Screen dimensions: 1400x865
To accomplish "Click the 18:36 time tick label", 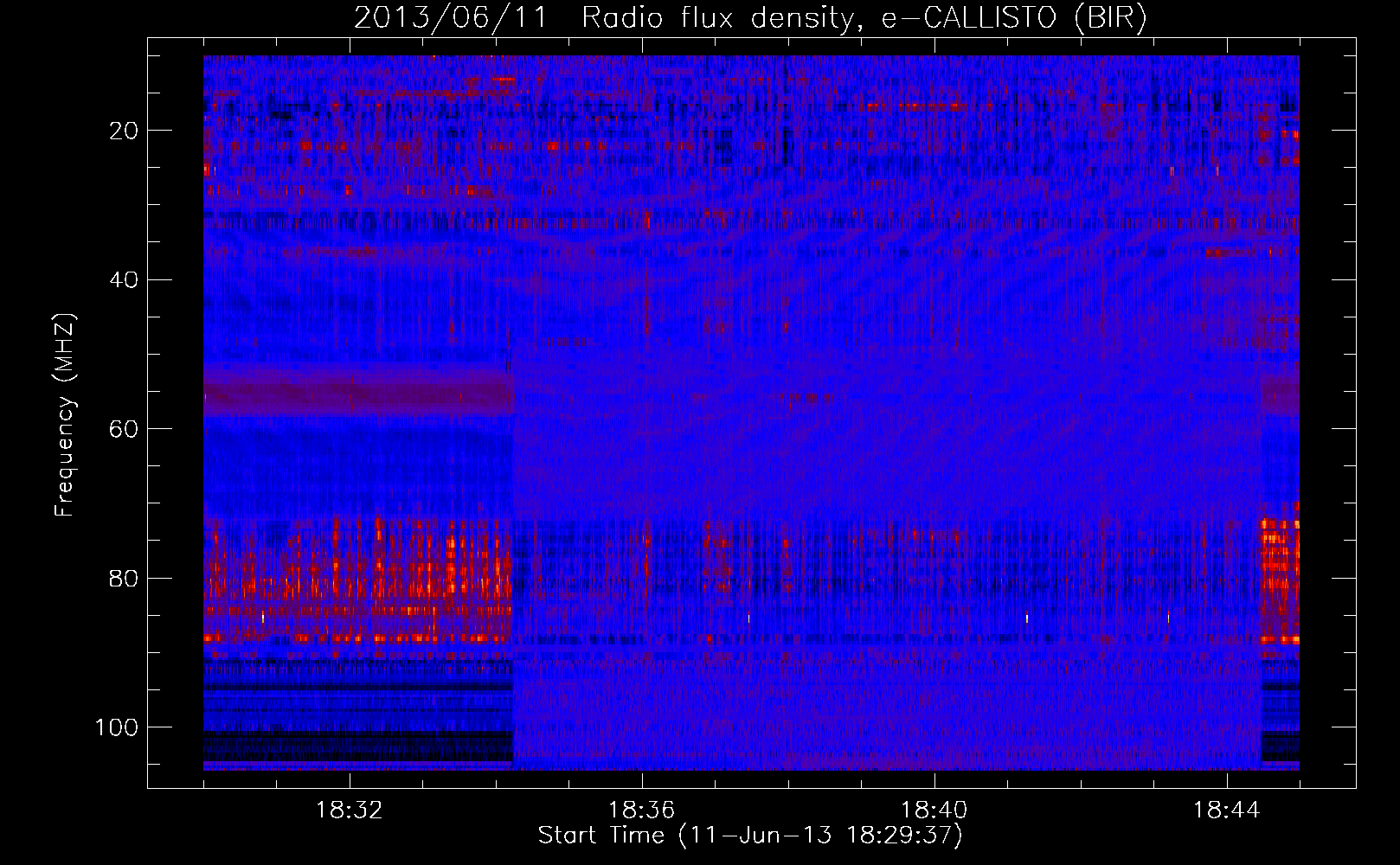I will tap(643, 811).
